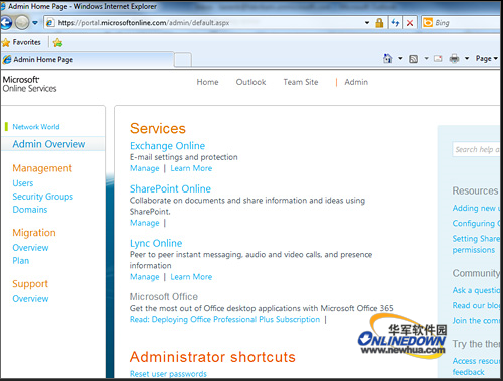Image resolution: width=503 pixels, height=381 pixels.
Task: Click the Read our blog link
Action: coord(477,305)
